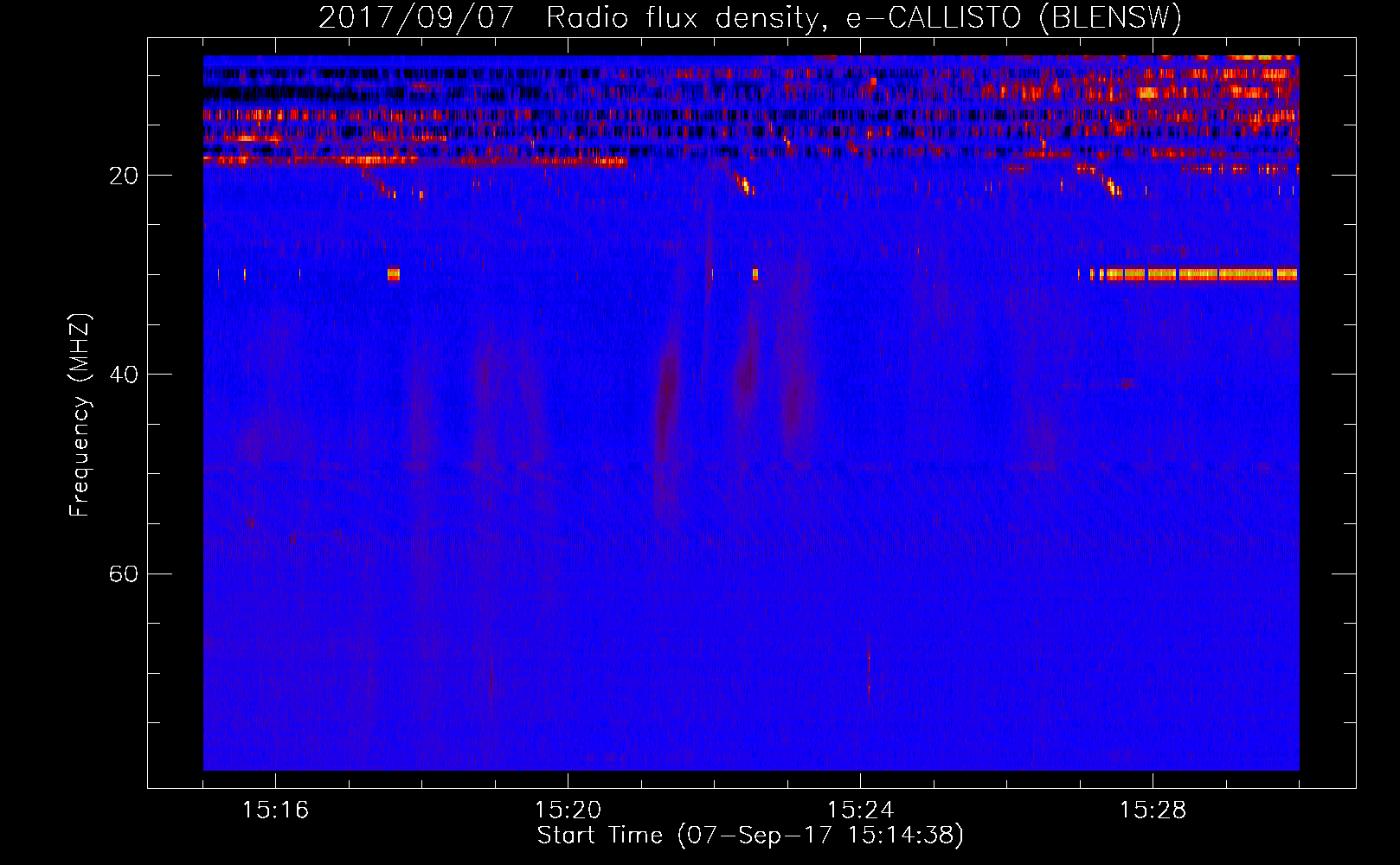The image size is (1400, 865).
Task: Click the 15:28 time tick label
Action: [1153, 811]
